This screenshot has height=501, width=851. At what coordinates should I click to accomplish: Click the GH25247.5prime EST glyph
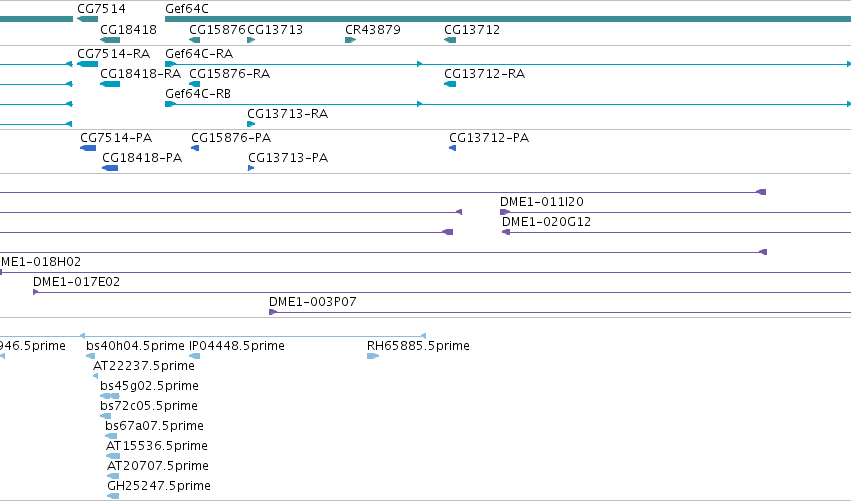113,496
